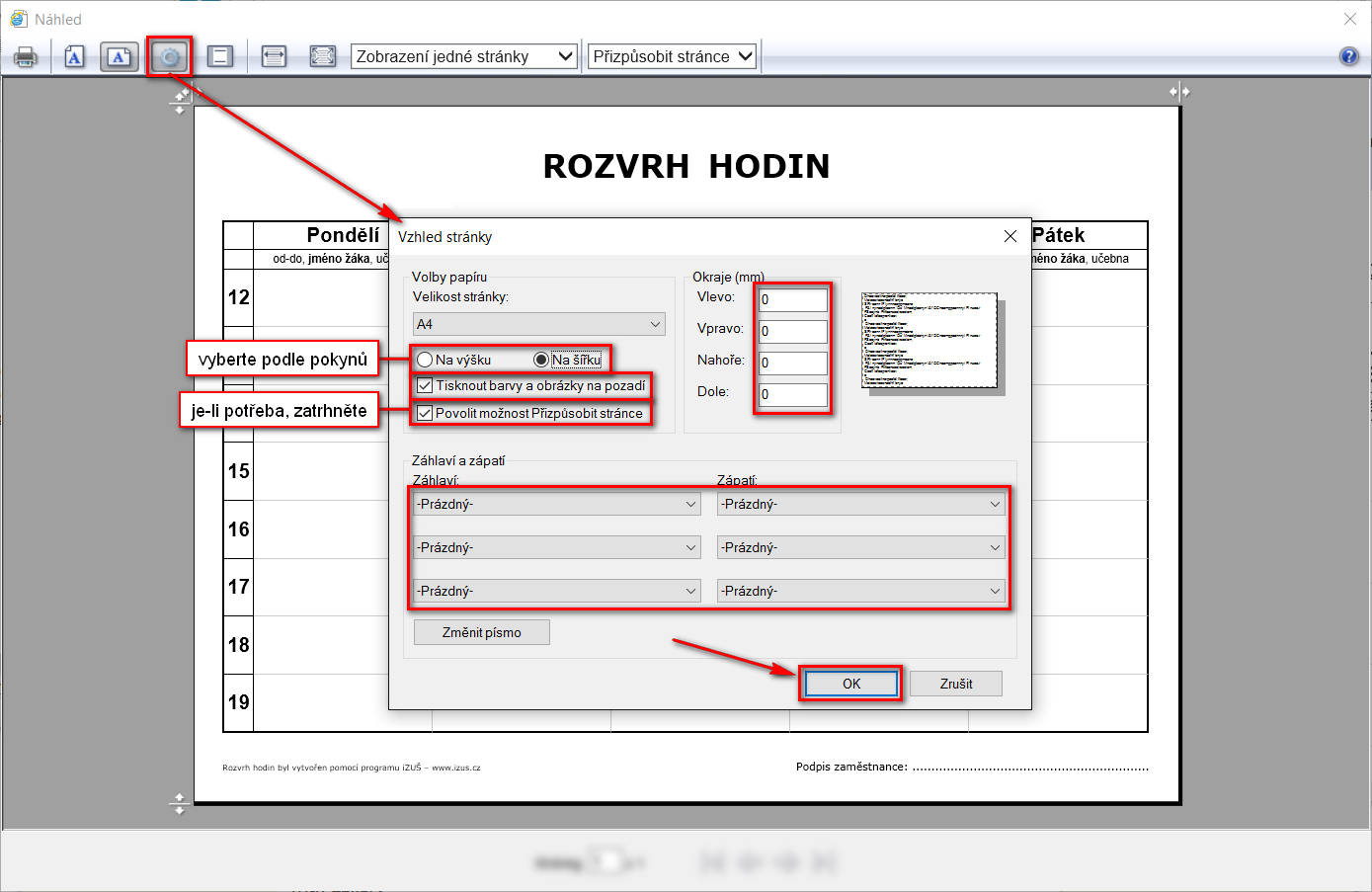Image resolution: width=1372 pixels, height=892 pixels.
Task: Open Help with the question mark icon
Action: click(1348, 56)
